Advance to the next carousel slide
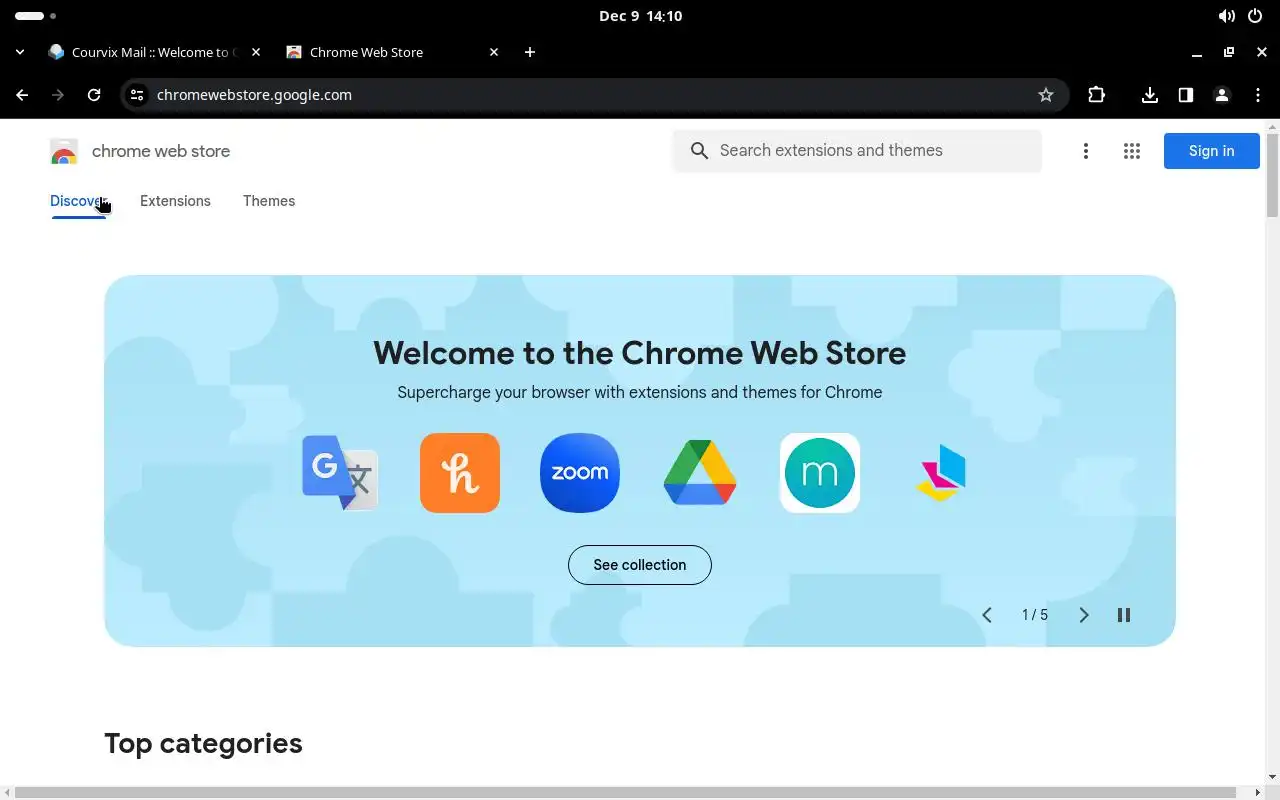 (1084, 615)
